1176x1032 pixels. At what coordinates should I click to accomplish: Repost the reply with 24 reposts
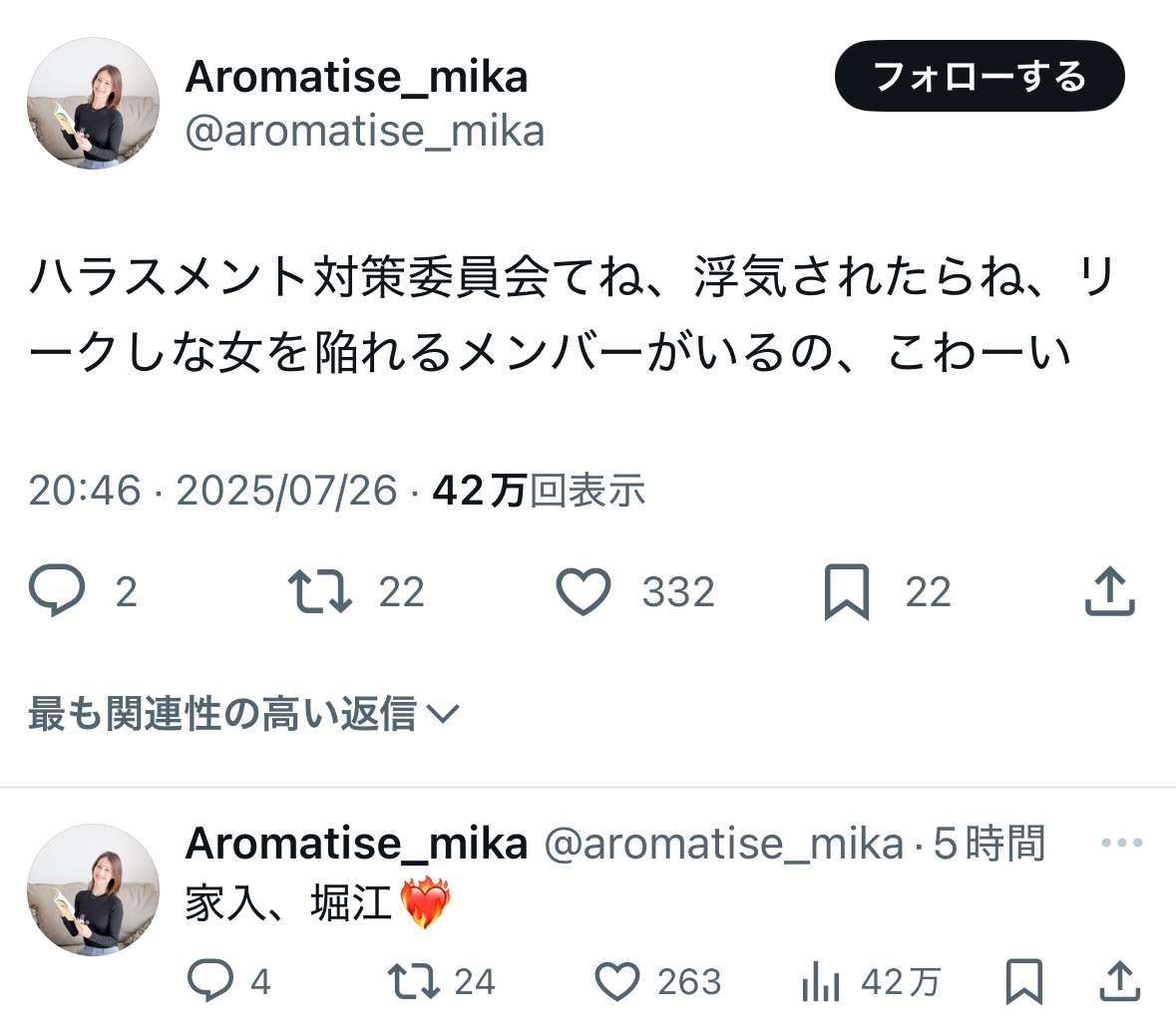point(414,981)
